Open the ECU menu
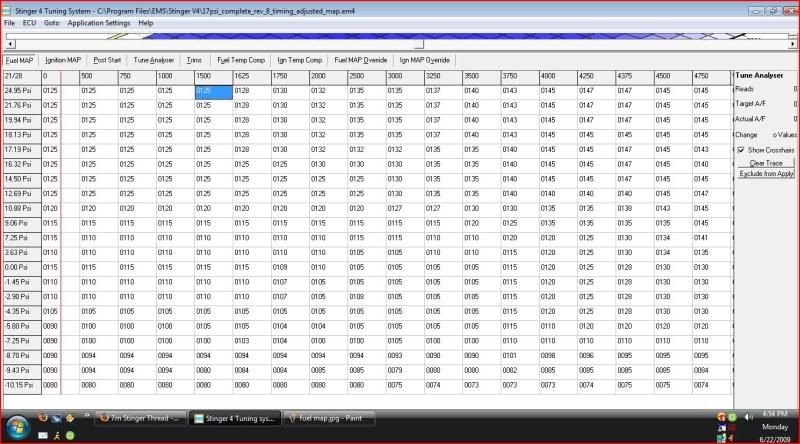 click(x=29, y=23)
